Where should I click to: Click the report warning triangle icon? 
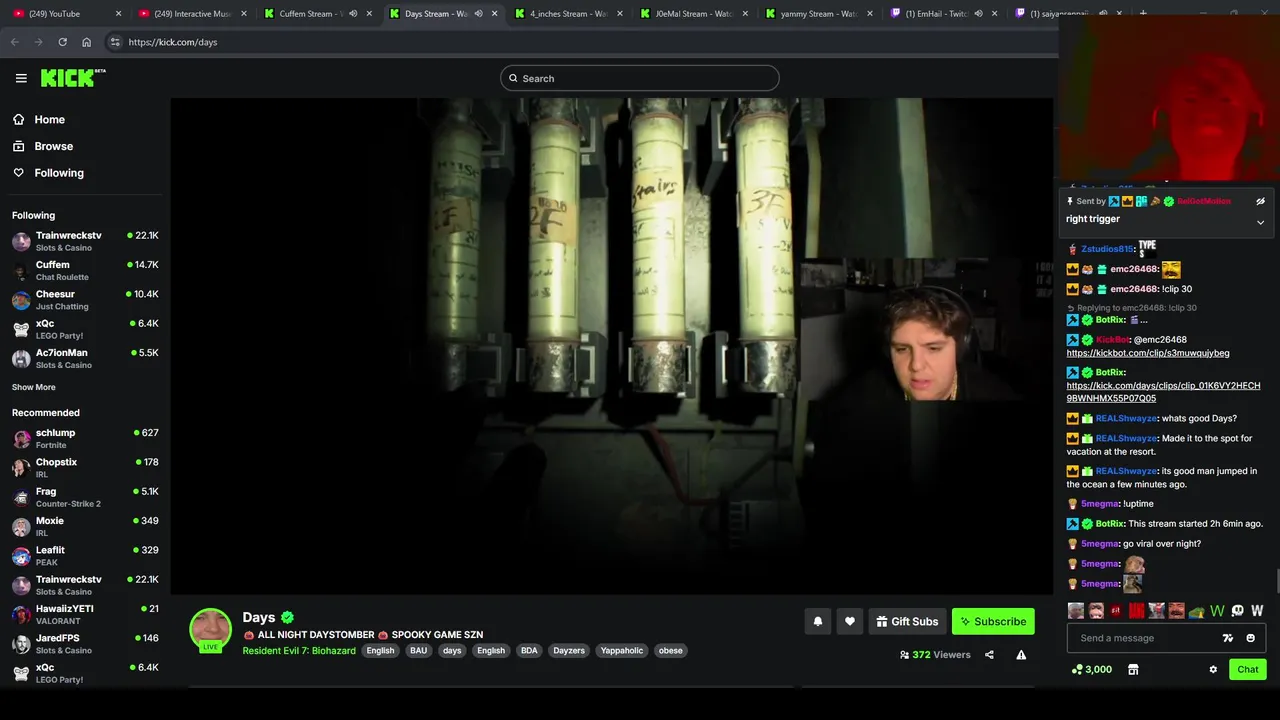1021,655
